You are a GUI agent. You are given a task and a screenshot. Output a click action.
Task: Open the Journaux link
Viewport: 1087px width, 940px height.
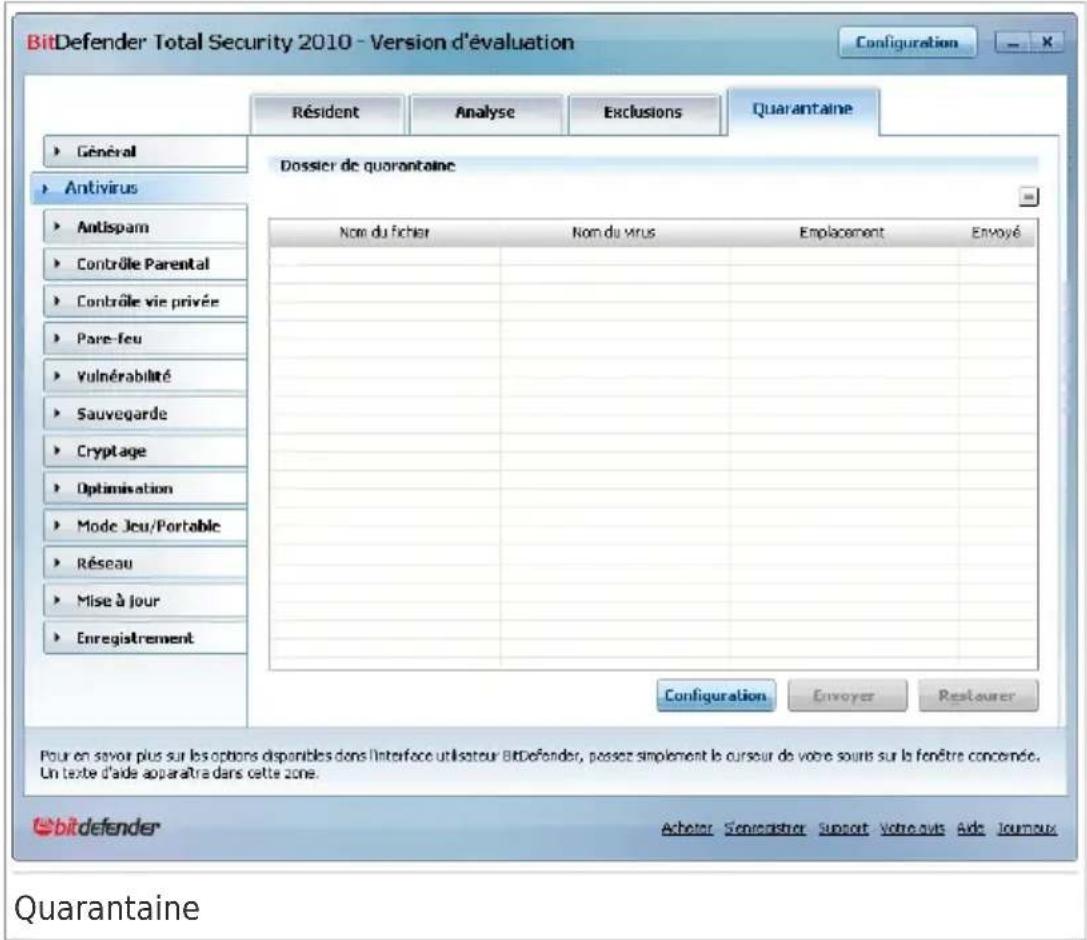point(1027,828)
